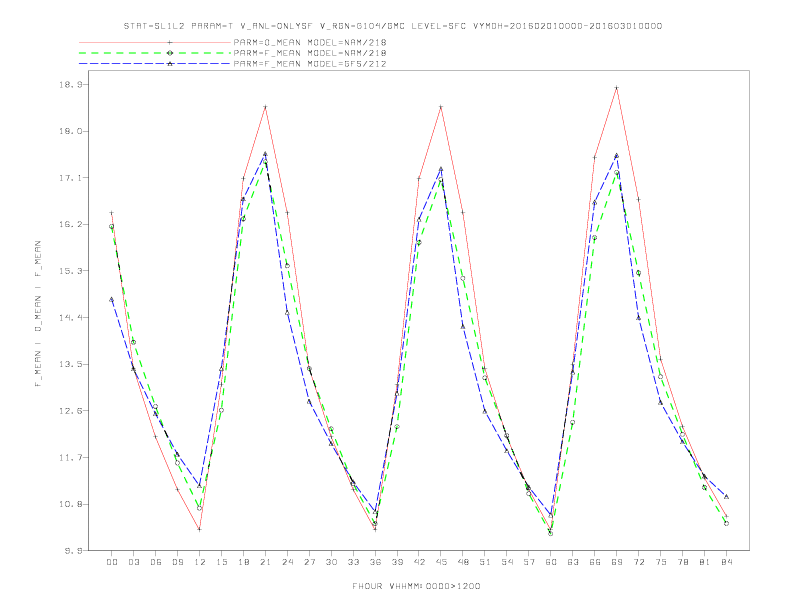Click the blue dashed legend line sample
792x612 pixels.
pos(155,64)
